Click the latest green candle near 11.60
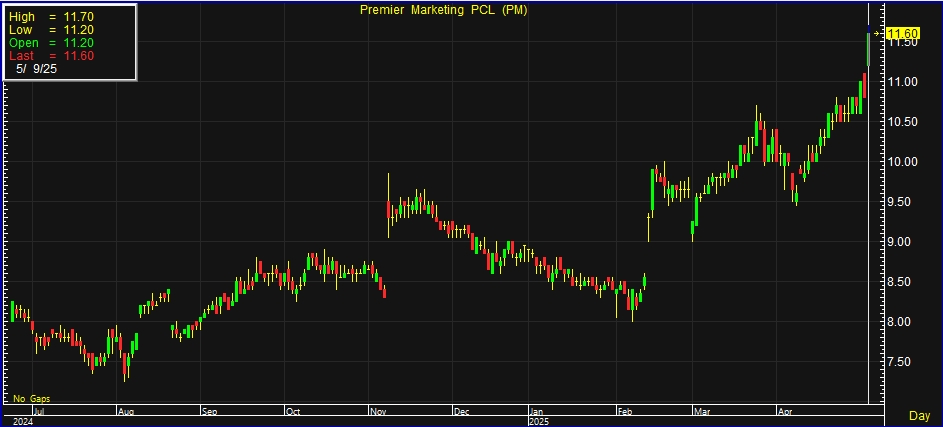 coord(868,49)
